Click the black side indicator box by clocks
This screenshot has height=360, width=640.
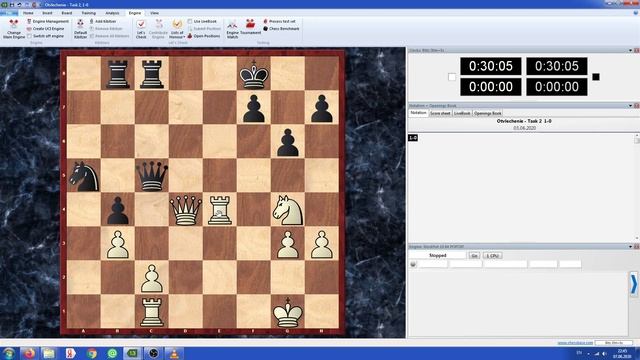(596, 77)
